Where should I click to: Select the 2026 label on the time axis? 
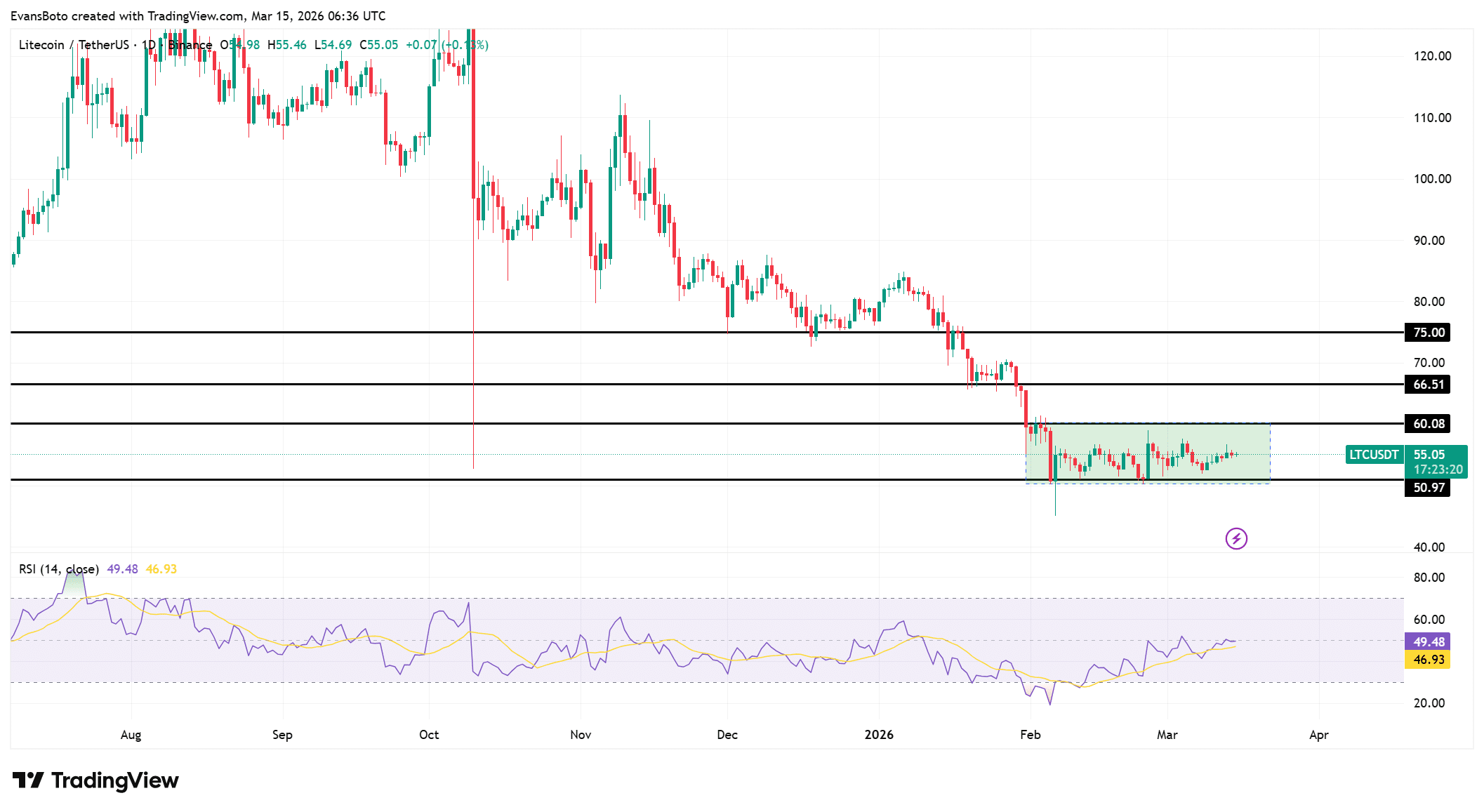(x=880, y=735)
